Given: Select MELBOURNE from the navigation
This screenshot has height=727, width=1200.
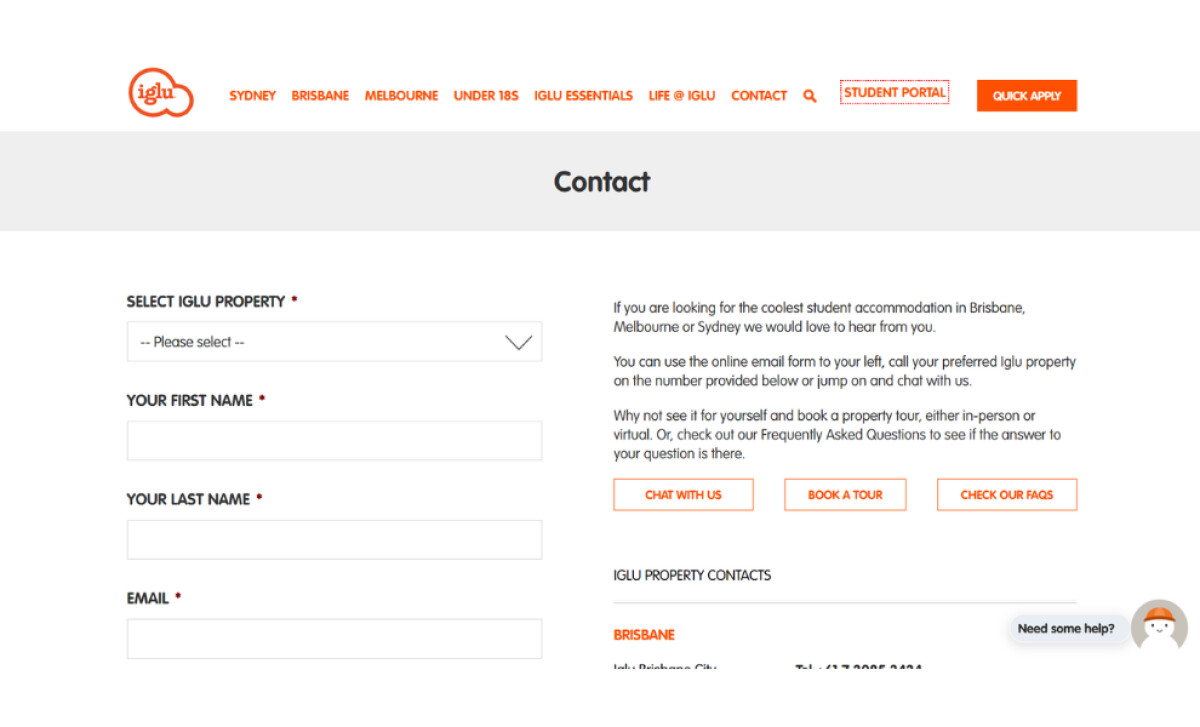Looking at the screenshot, I should (401, 95).
